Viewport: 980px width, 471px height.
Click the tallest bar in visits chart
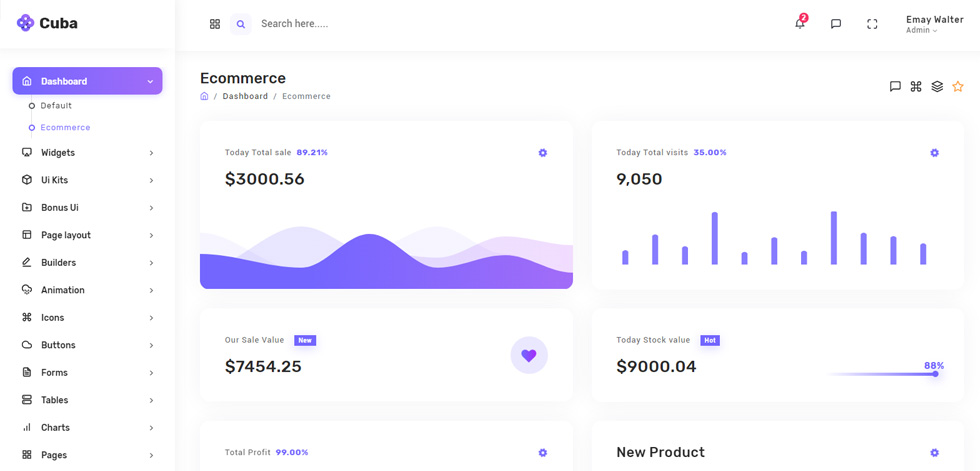[x=834, y=237]
